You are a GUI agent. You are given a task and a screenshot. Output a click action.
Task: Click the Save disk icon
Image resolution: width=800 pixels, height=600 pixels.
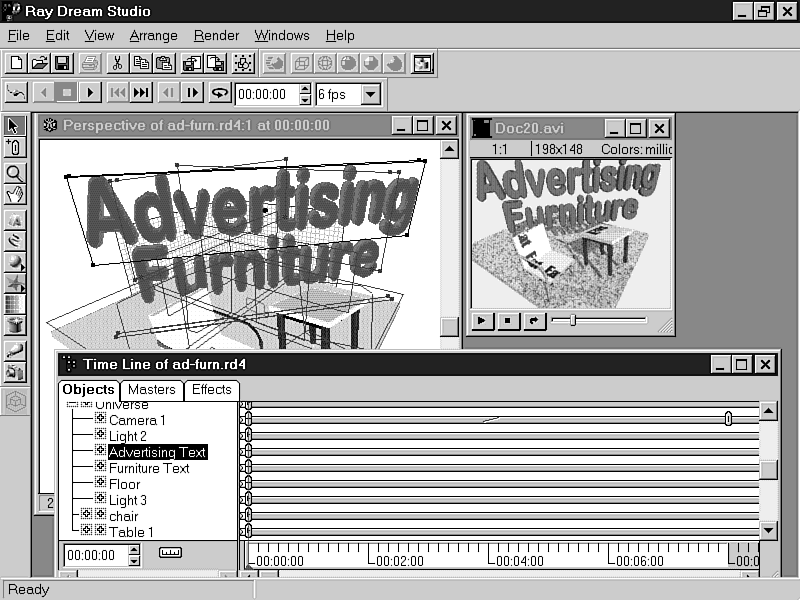point(62,63)
